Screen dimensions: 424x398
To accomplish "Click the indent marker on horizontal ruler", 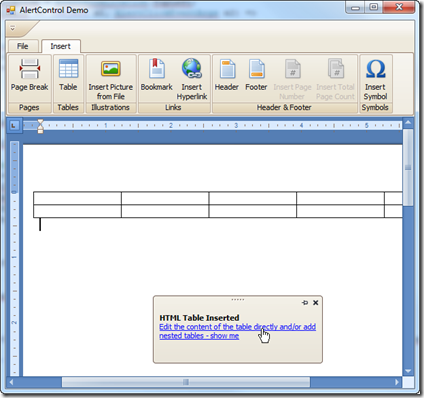I will point(40,126).
